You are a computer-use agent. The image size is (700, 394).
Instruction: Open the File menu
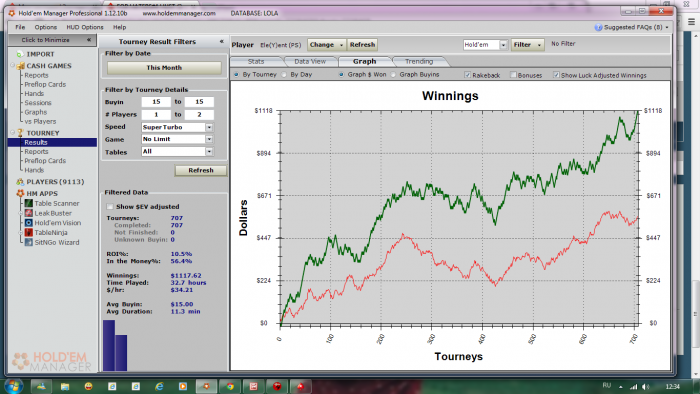[x=20, y=27]
